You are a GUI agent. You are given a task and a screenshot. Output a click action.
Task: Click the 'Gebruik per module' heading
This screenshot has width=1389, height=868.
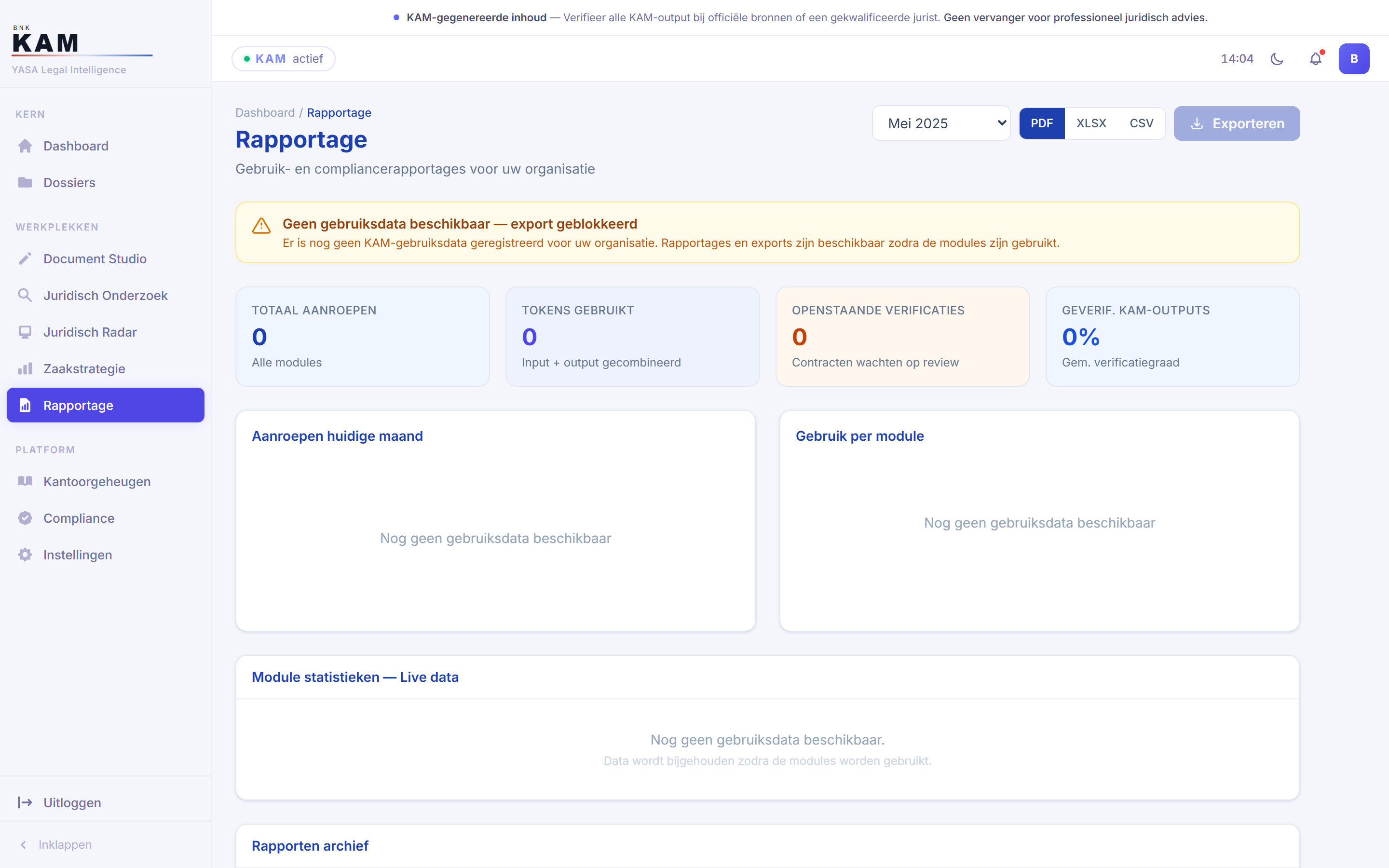pos(860,436)
